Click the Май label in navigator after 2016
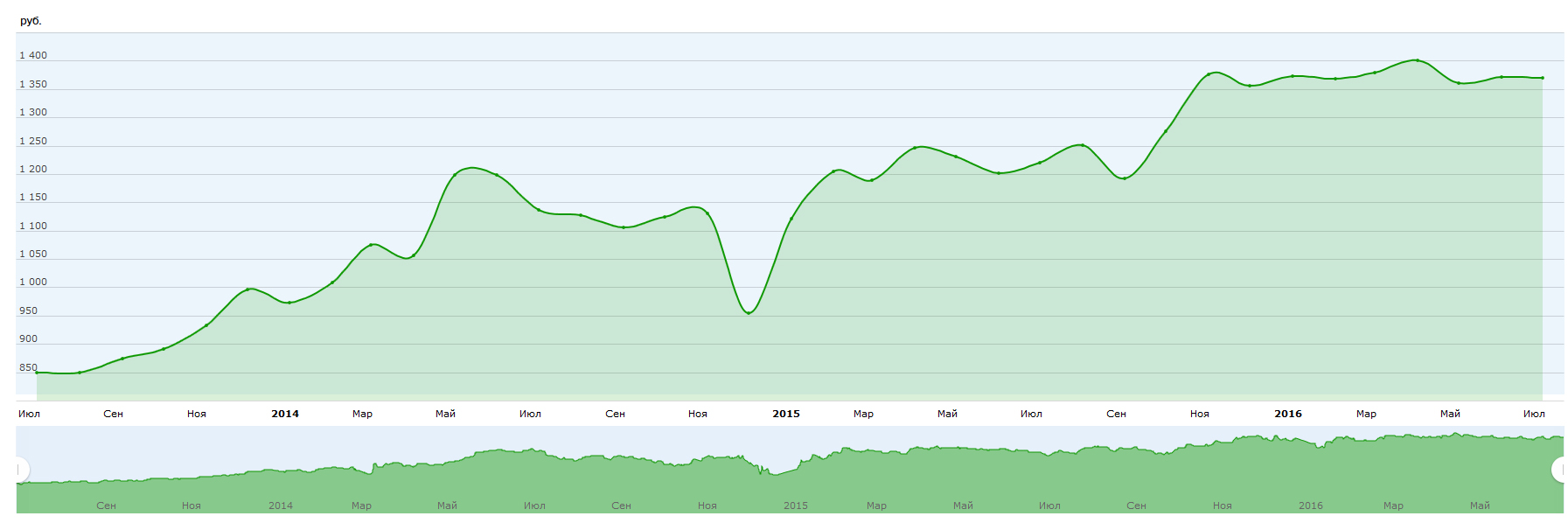 click(x=1480, y=506)
